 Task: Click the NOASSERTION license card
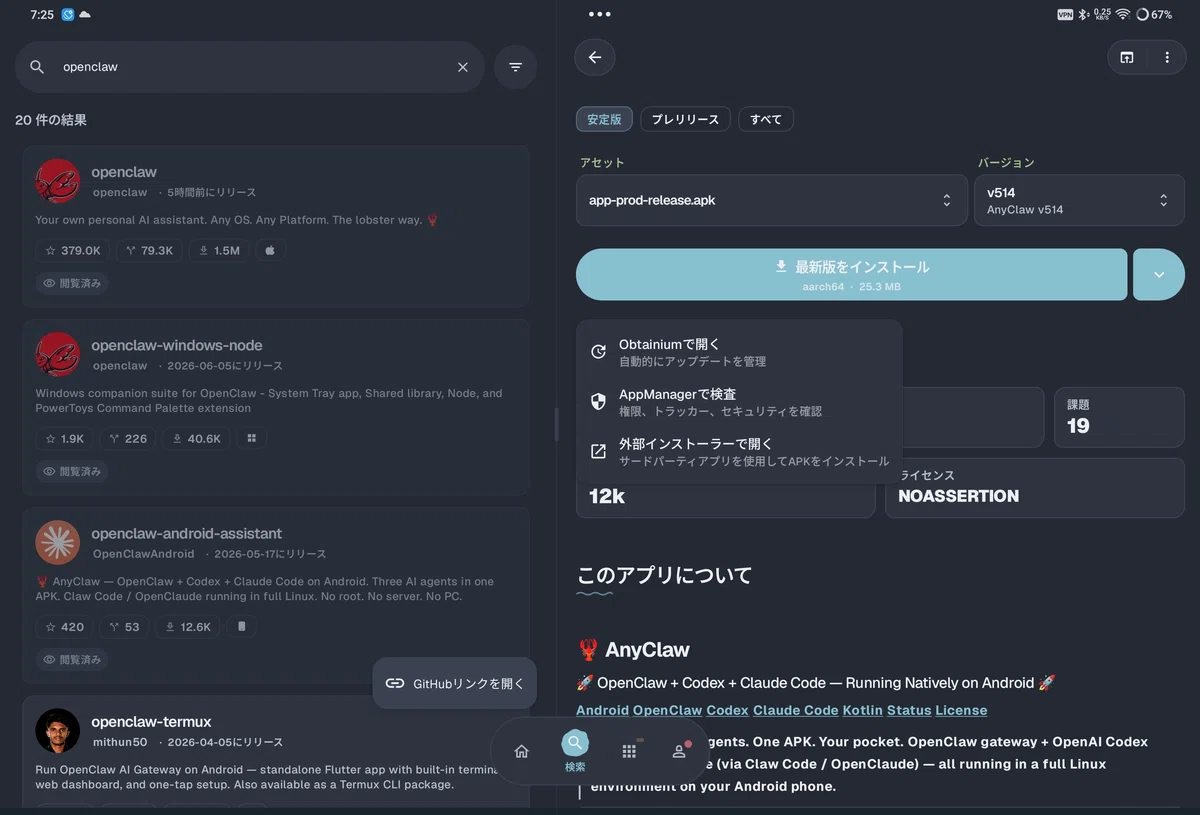coord(1035,488)
